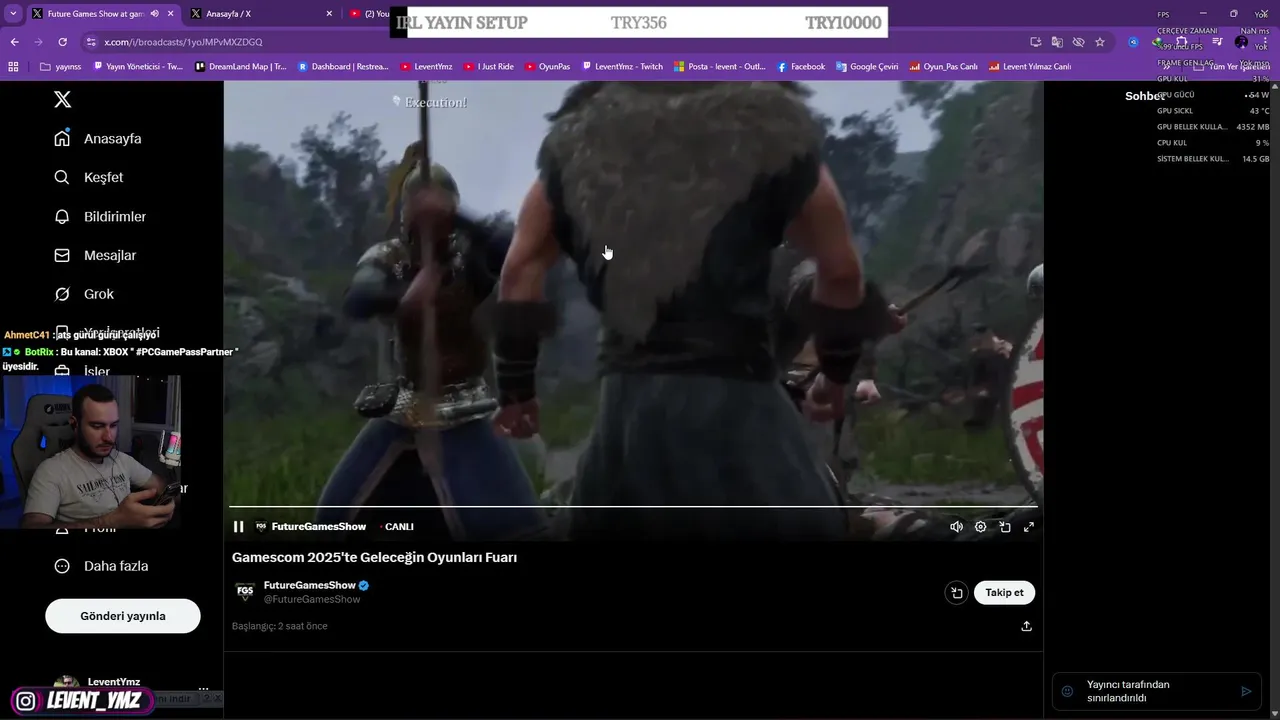
Task: Click the share upload icon
Action: click(x=1026, y=626)
